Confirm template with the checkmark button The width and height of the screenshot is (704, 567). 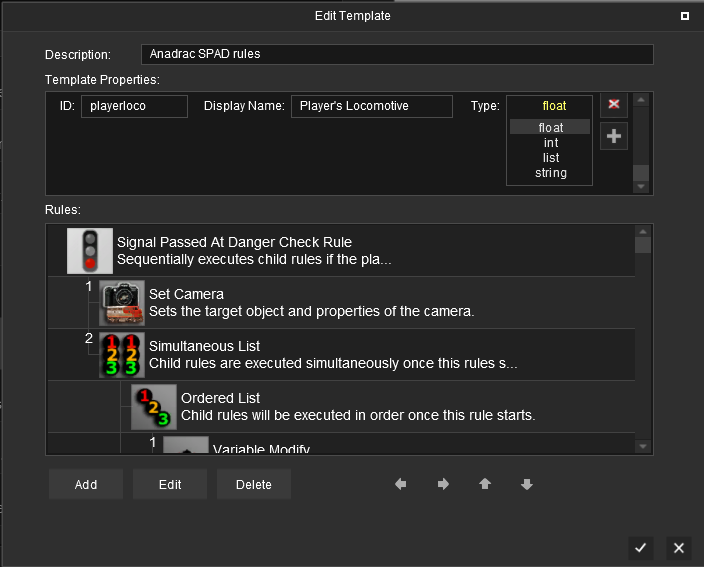click(641, 548)
